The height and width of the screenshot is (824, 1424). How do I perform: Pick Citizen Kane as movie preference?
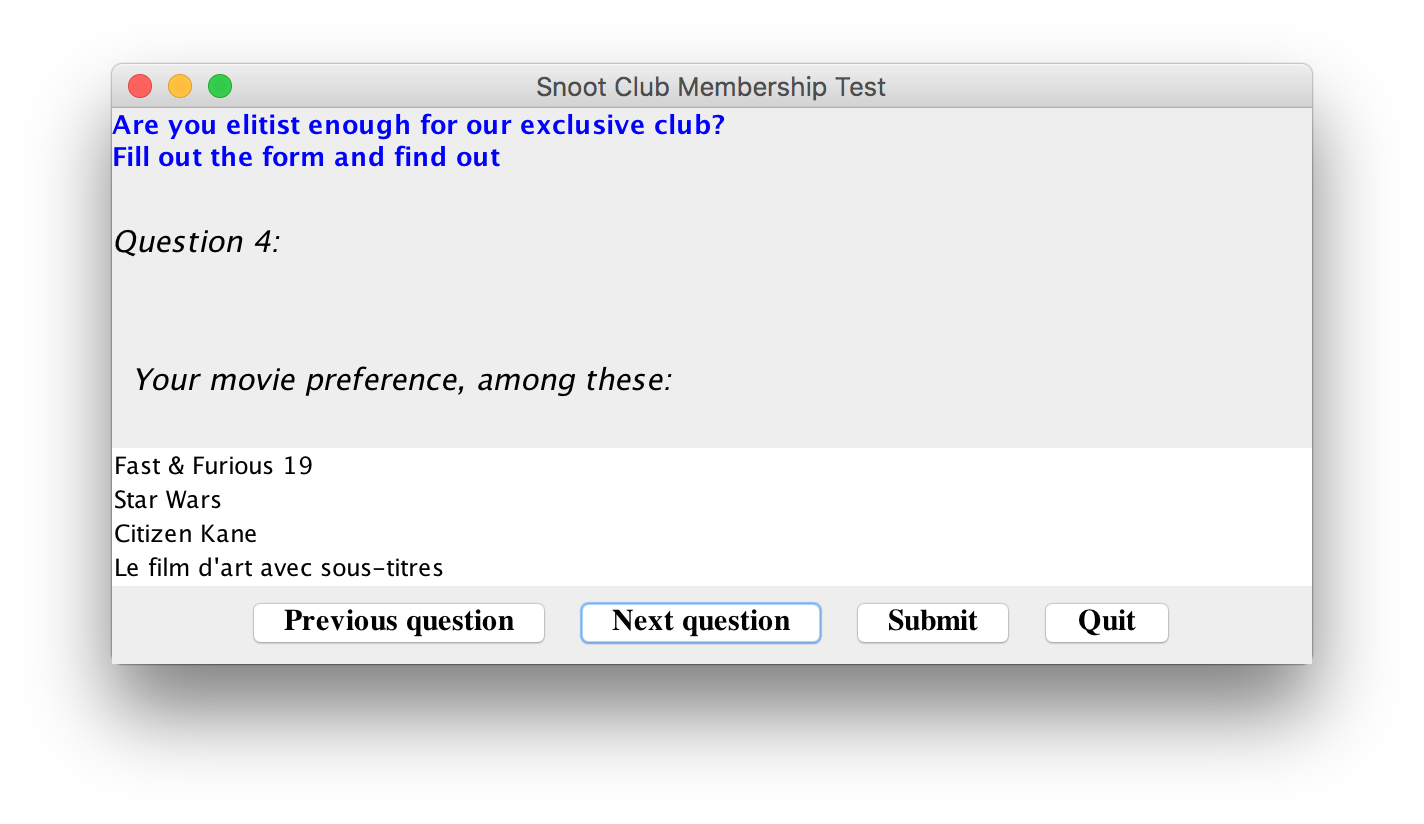(x=186, y=534)
